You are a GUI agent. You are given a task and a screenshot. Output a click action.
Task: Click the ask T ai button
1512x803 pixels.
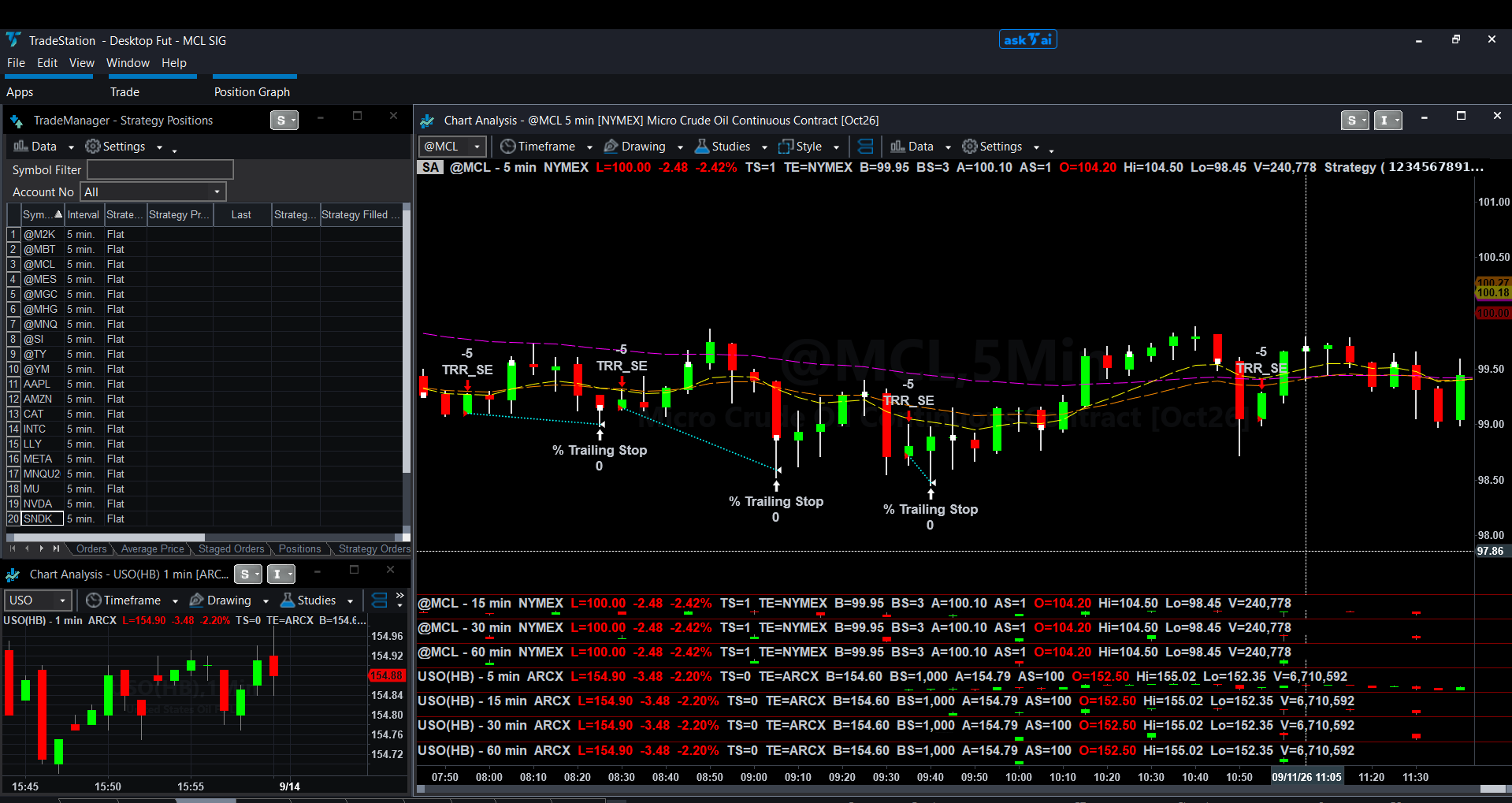point(1027,39)
